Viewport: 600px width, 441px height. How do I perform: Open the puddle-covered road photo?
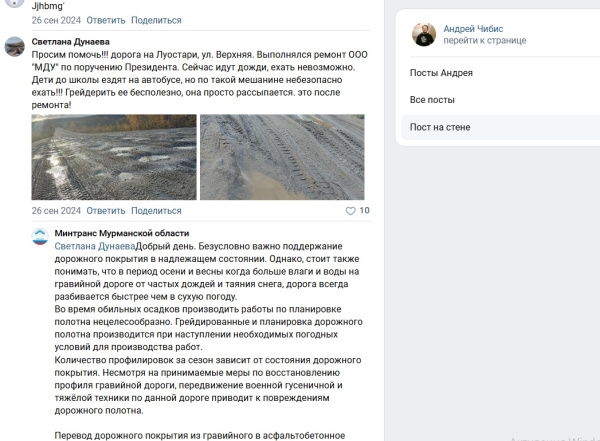tap(114, 157)
